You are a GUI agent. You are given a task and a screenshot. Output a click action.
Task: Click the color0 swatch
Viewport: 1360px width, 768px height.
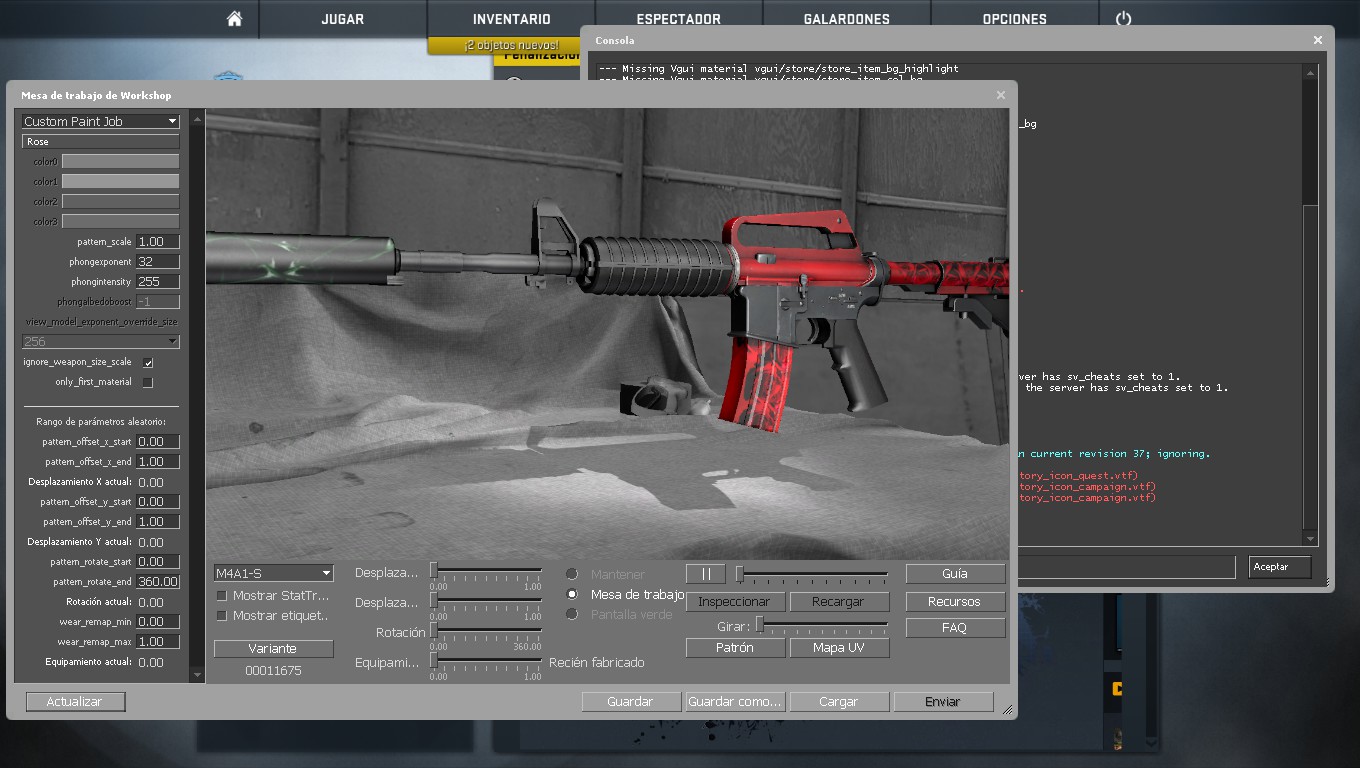click(121, 161)
